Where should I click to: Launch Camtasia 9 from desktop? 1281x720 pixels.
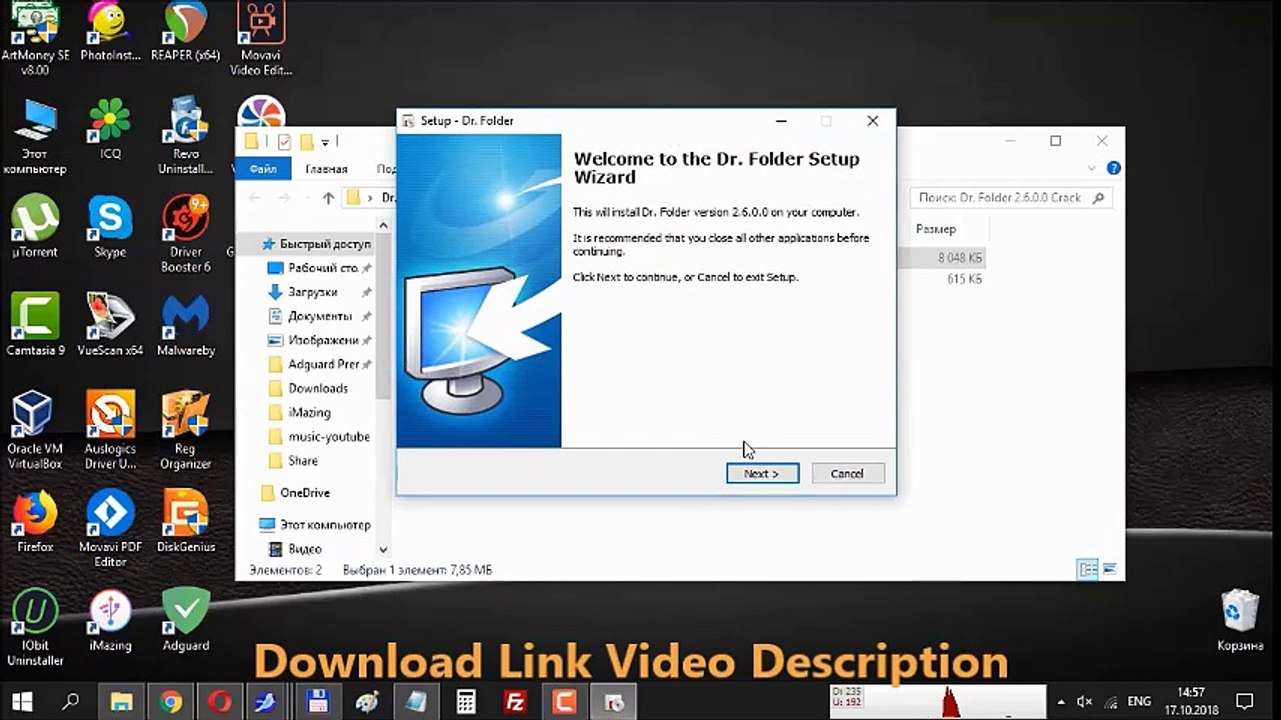point(35,325)
